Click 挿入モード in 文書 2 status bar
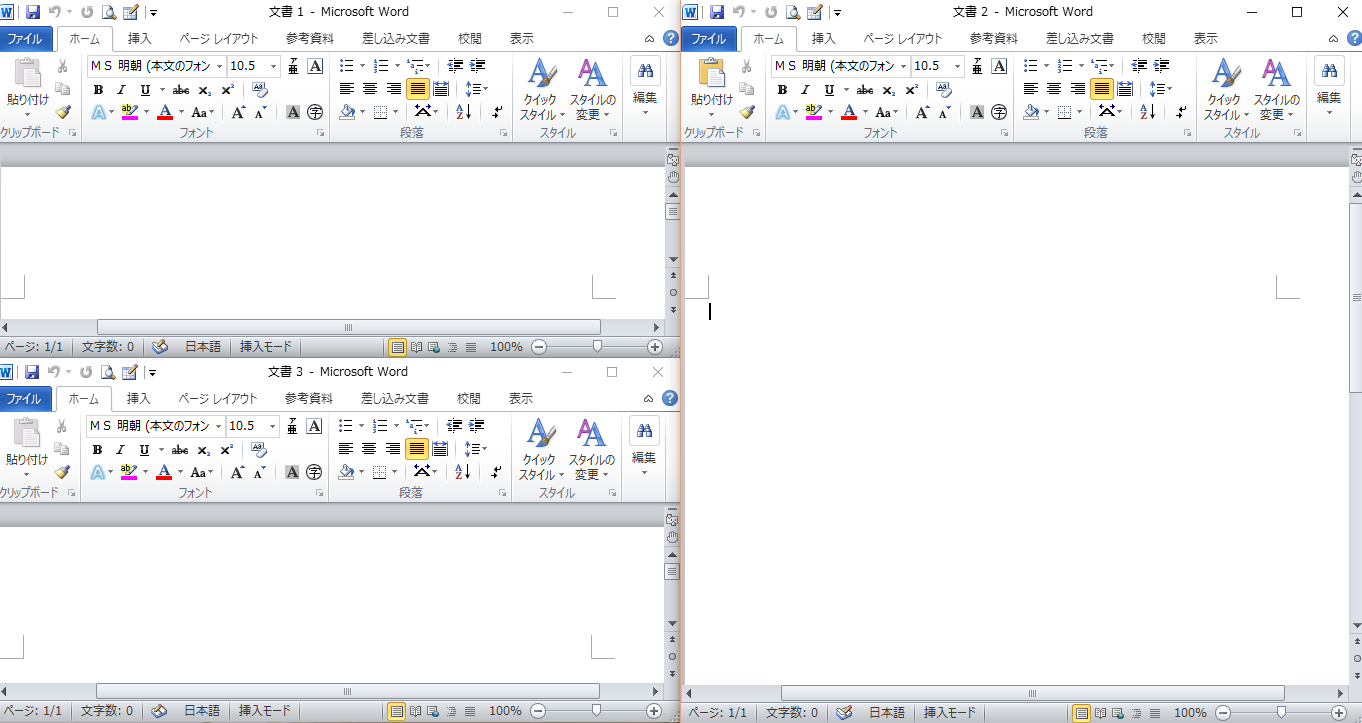This screenshot has width=1362, height=723. (x=950, y=713)
